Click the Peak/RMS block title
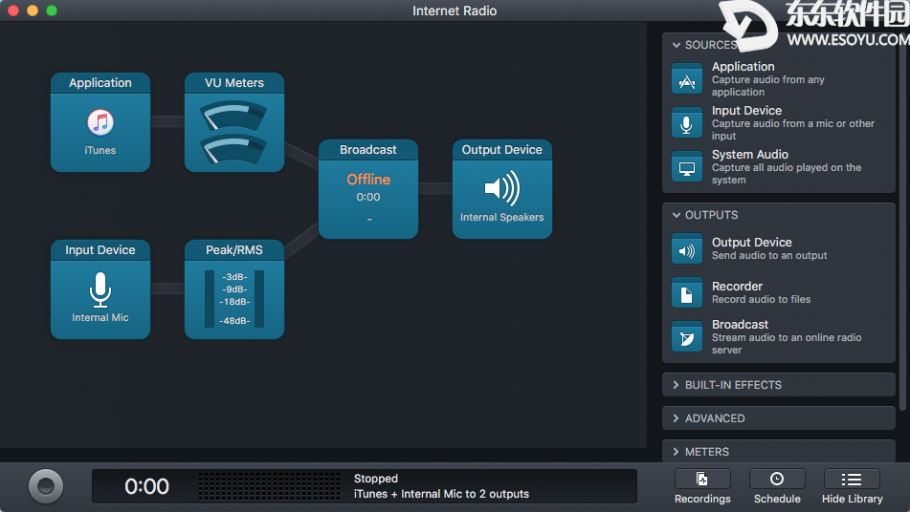The height and width of the screenshot is (512, 910). pyautogui.click(x=234, y=250)
